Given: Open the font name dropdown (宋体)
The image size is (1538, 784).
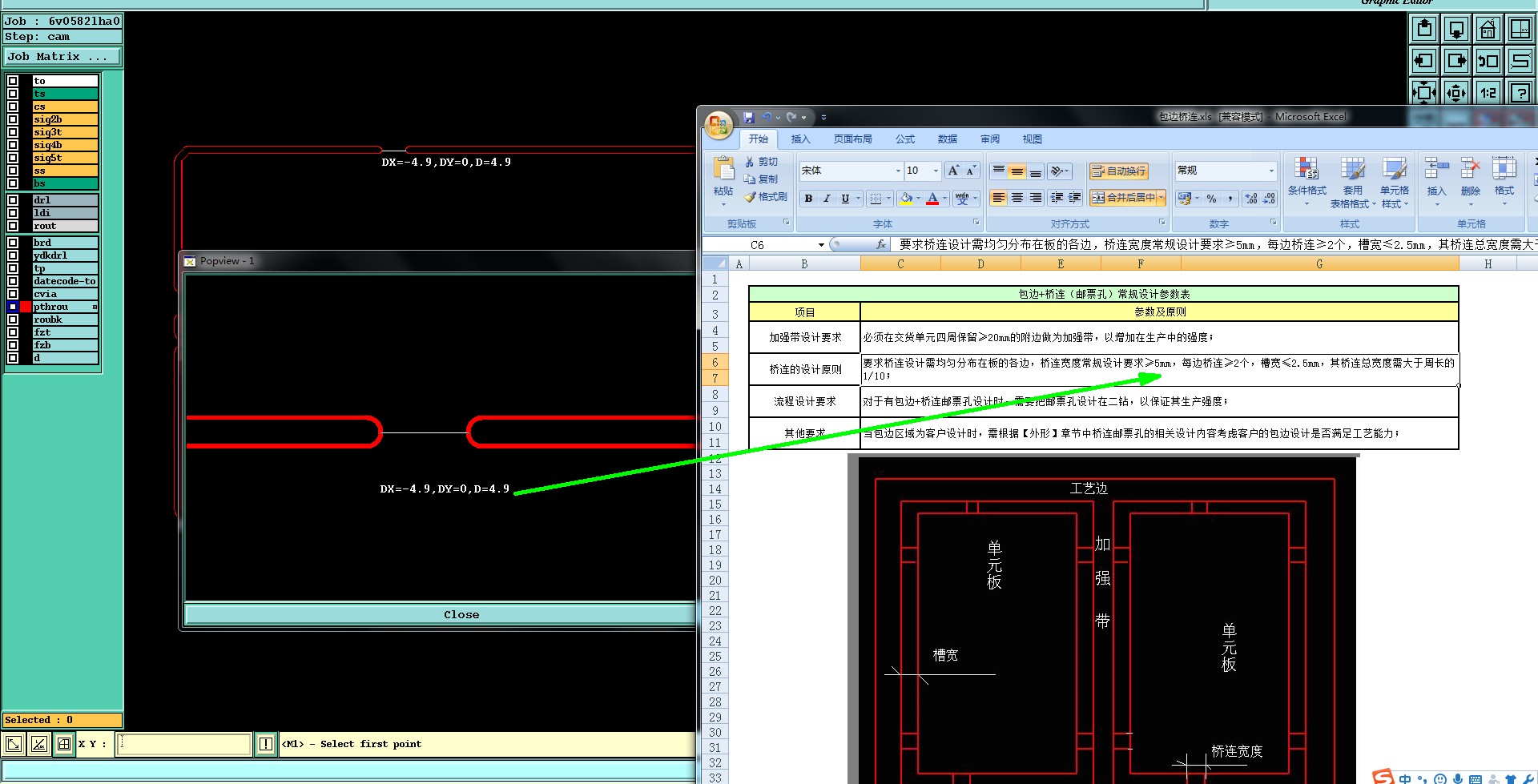Looking at the screenshot, I should (897, 171).
